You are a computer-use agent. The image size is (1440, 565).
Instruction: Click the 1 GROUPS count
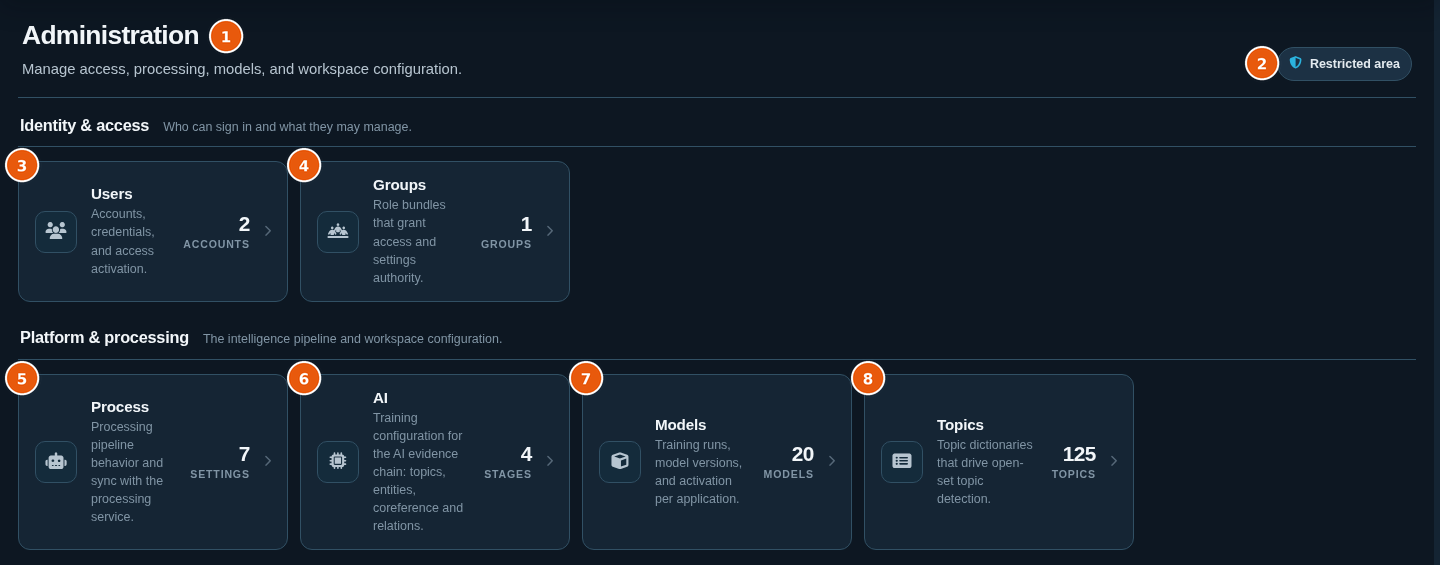pos(507,231)
